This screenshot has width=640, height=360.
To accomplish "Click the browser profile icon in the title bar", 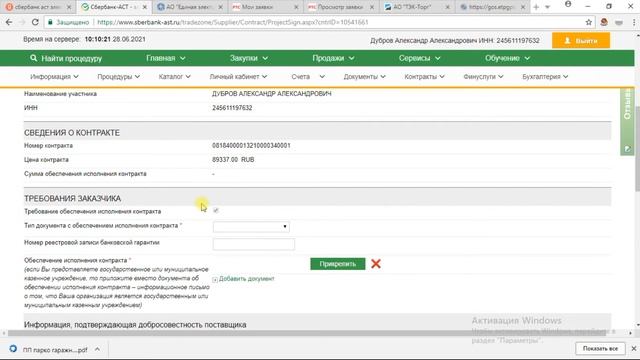I will pyautogui.click(x=568, y=4).
